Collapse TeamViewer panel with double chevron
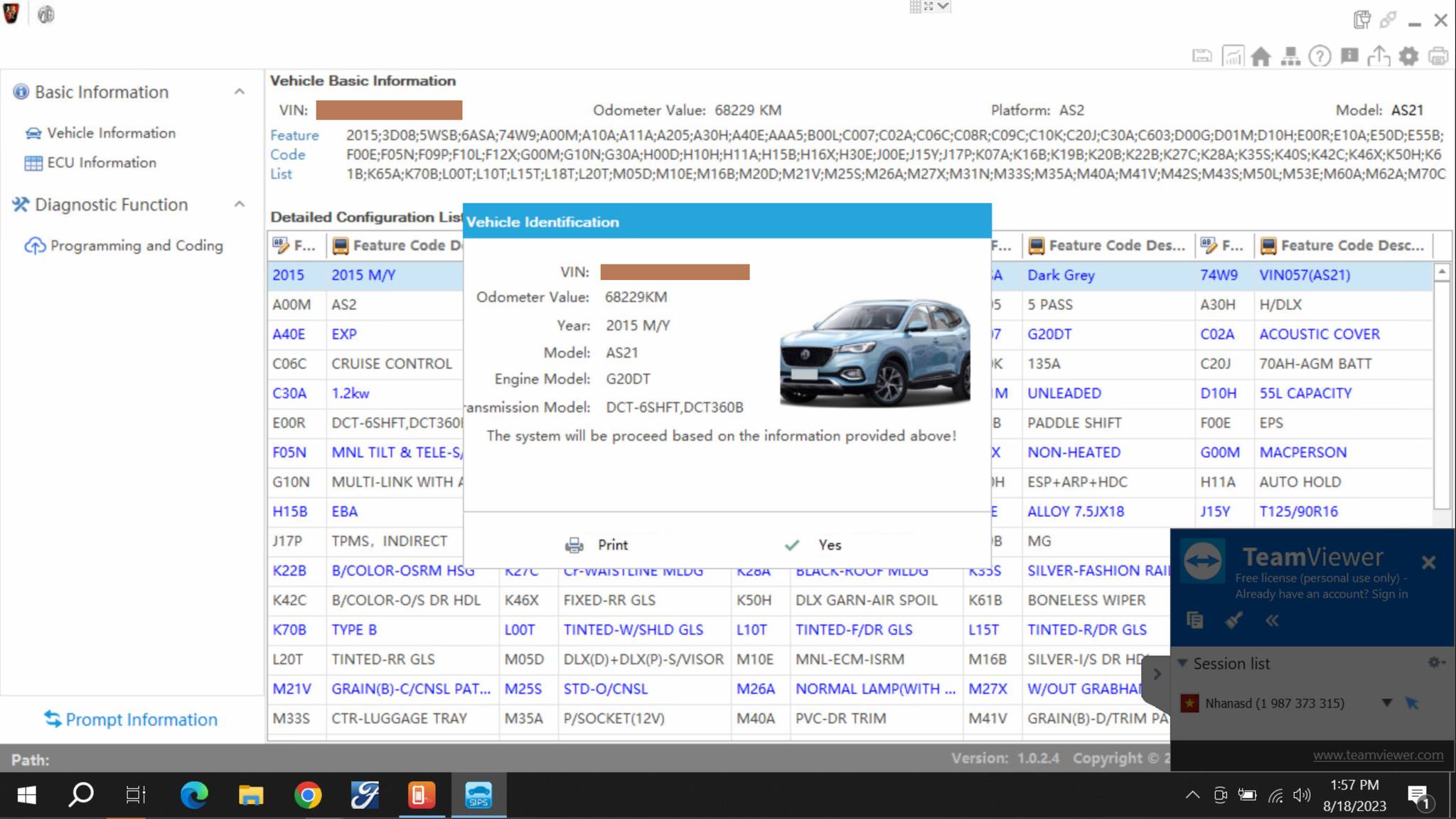 (1272, 621)
